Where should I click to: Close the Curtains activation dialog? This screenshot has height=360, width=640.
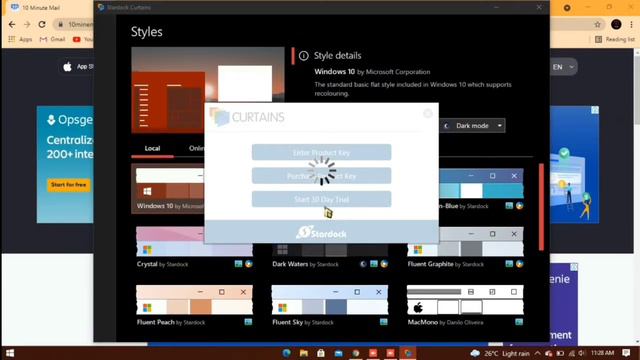coord(427,113)
